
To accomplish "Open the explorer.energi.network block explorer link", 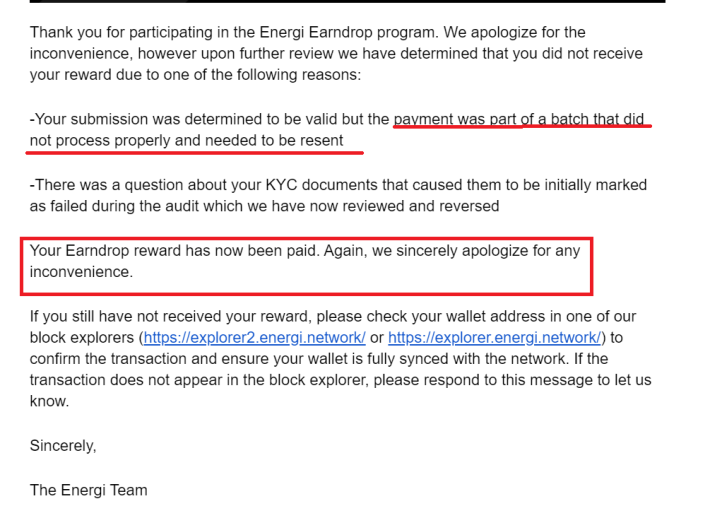I will (494, 338).
